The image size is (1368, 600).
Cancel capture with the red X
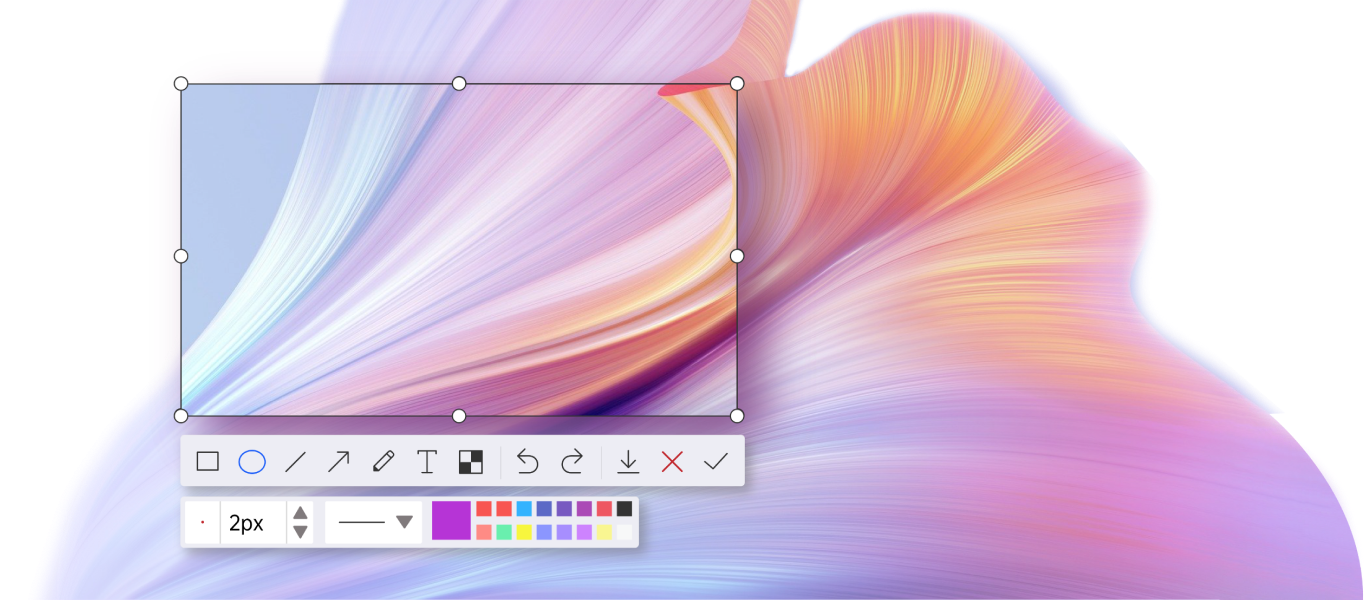coord(672,461)
